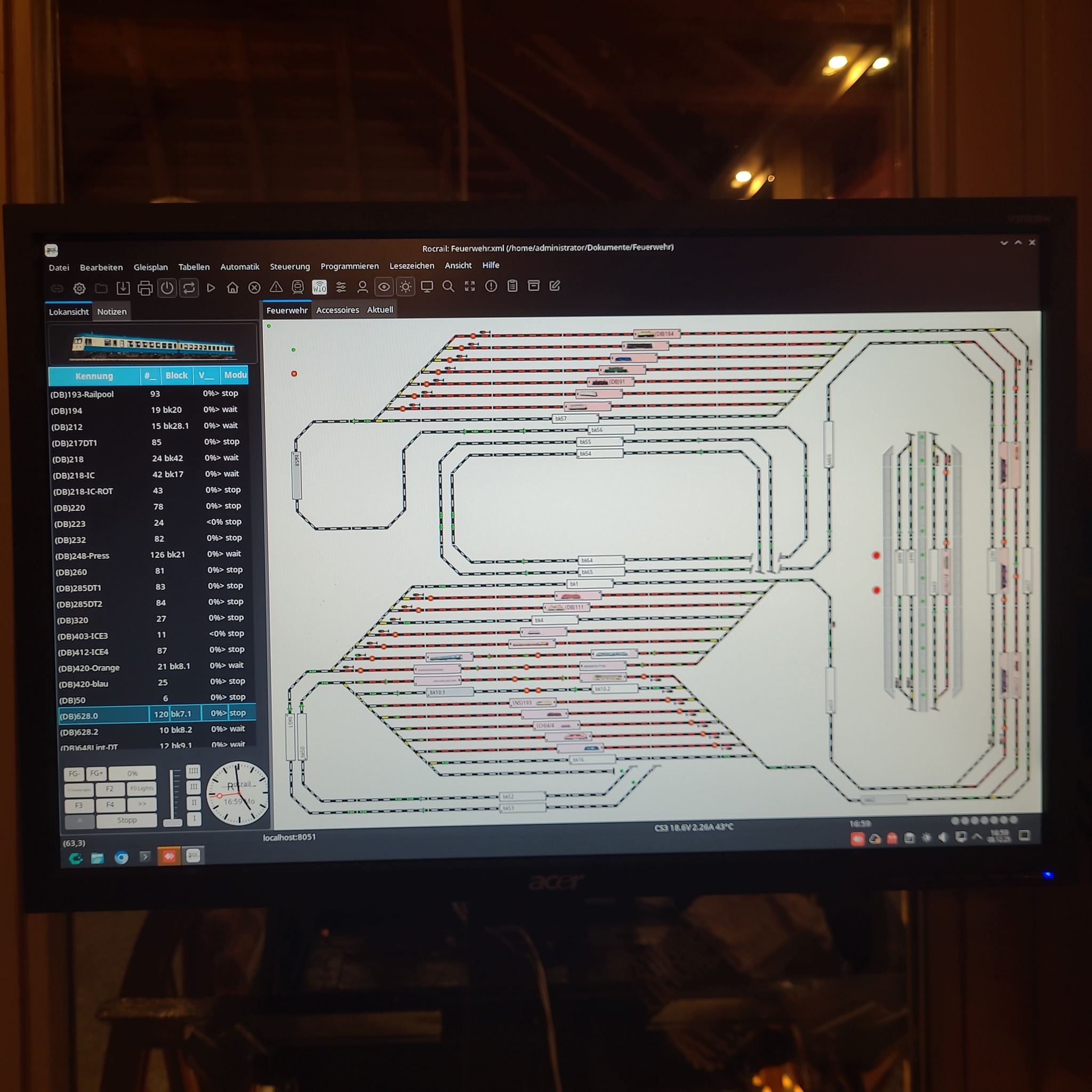Toggle the automatic mode loop icon
This screenshot has height=1092, width=1092.
pos(189,288)
